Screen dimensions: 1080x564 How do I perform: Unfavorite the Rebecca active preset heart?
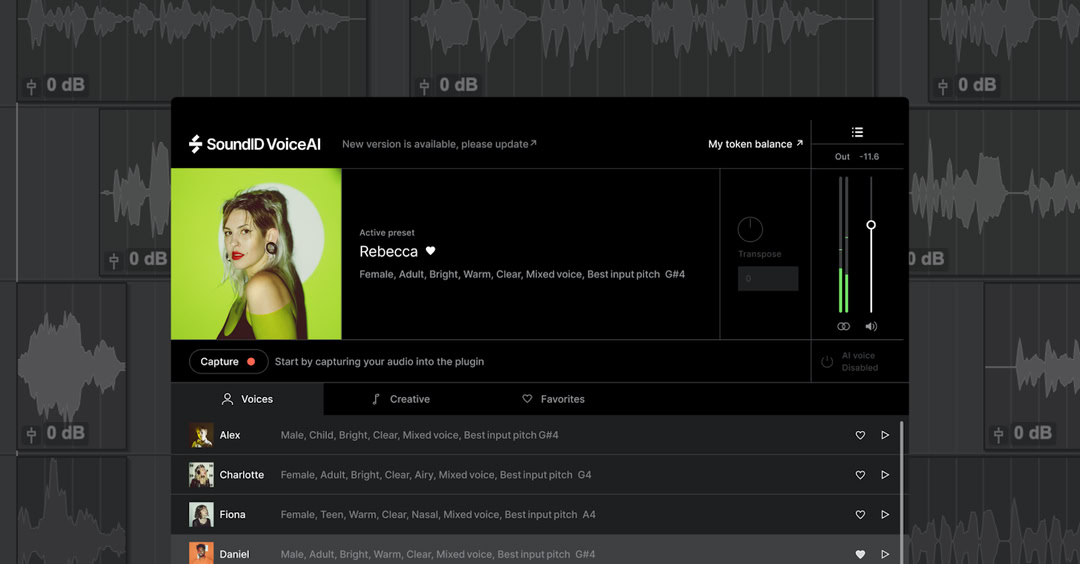pos(430,251)
